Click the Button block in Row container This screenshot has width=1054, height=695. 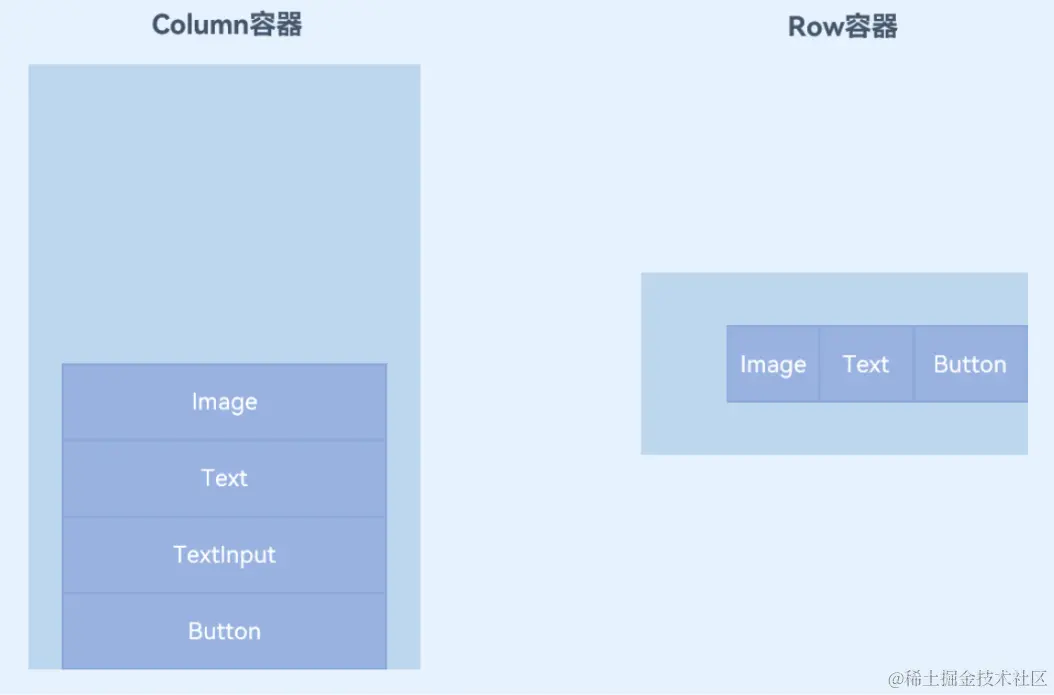[971, 364]
